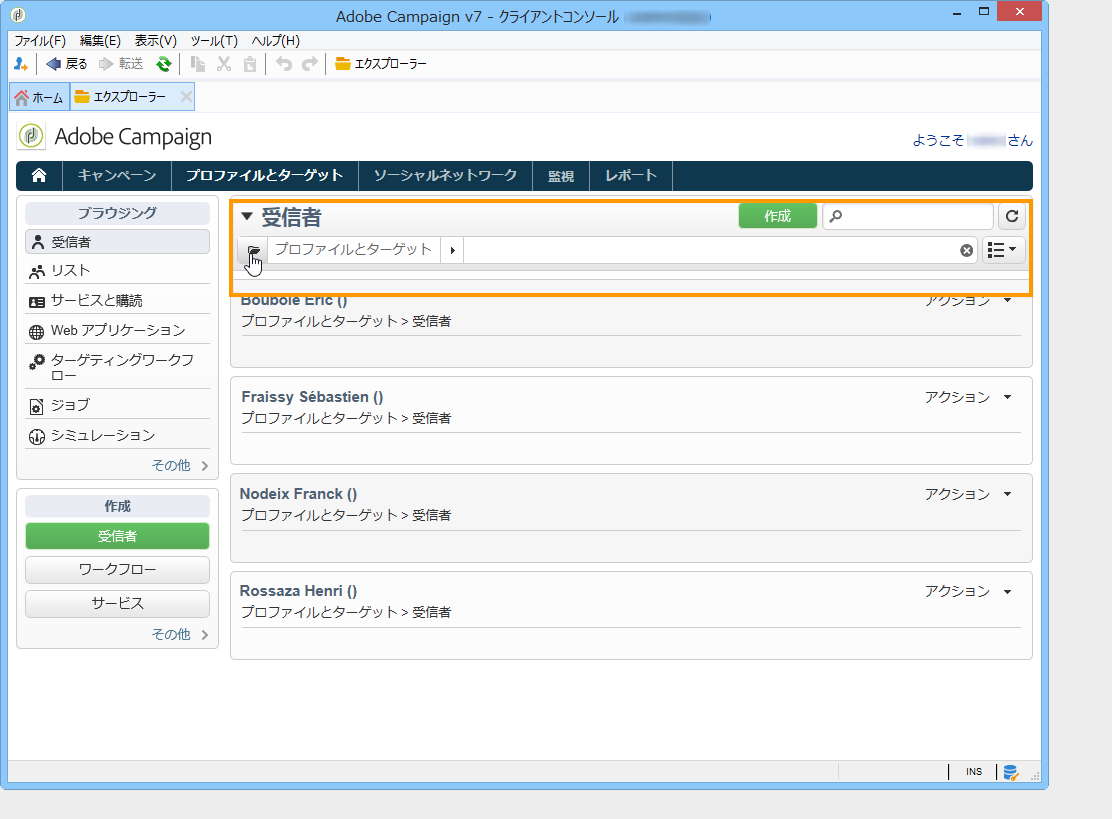Open エクスプローラー from the toolbar
This screenshot has width=1112, height=819.
click(381, 64)
